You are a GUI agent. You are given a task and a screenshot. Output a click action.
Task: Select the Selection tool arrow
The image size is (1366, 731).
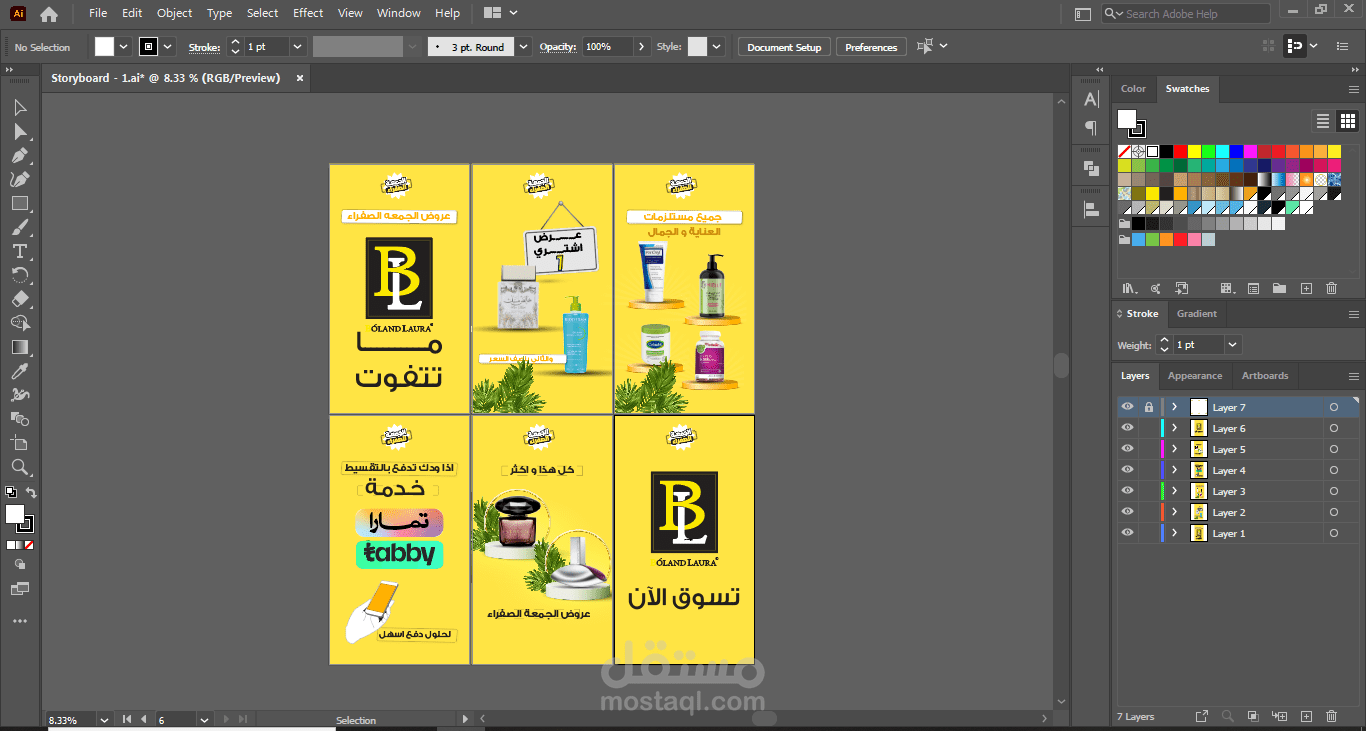[20, 107]
